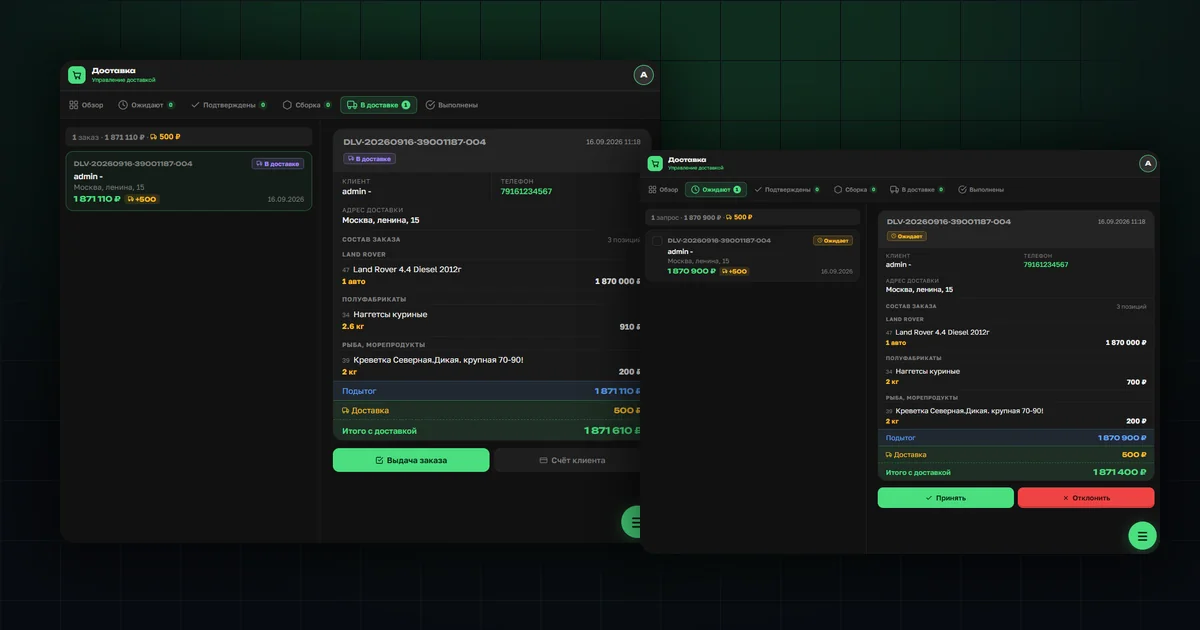Switch to Обзор tab in left window
1200x630 pixels.
pyautogui.click(x=86, y=105)
